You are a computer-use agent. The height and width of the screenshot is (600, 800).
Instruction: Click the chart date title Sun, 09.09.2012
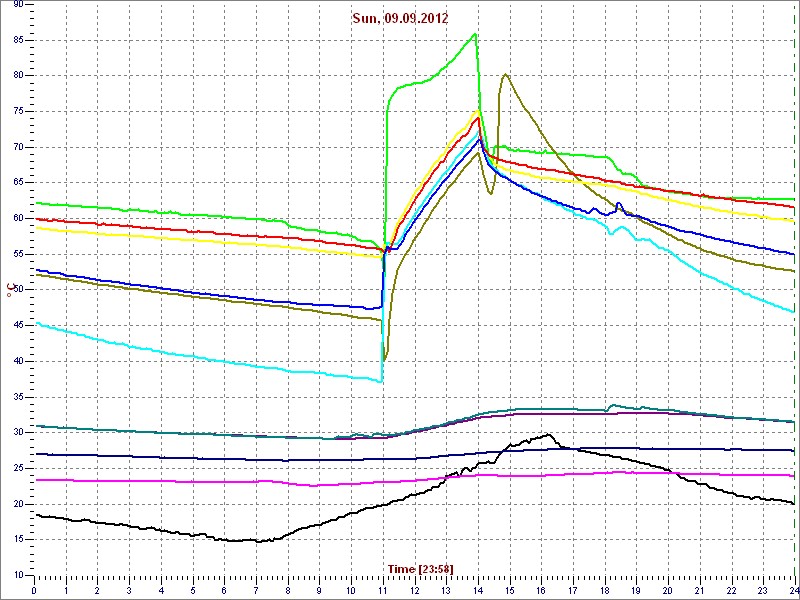click(x=400, y=19)
